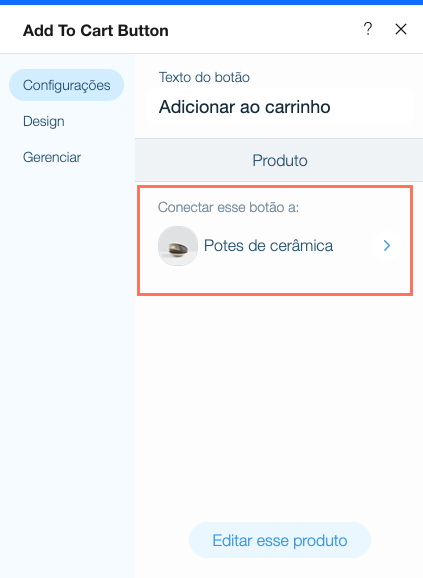Click the Conectar esse botão a label
The width and height of the screenshot is (423, 578).
[228, 207]
